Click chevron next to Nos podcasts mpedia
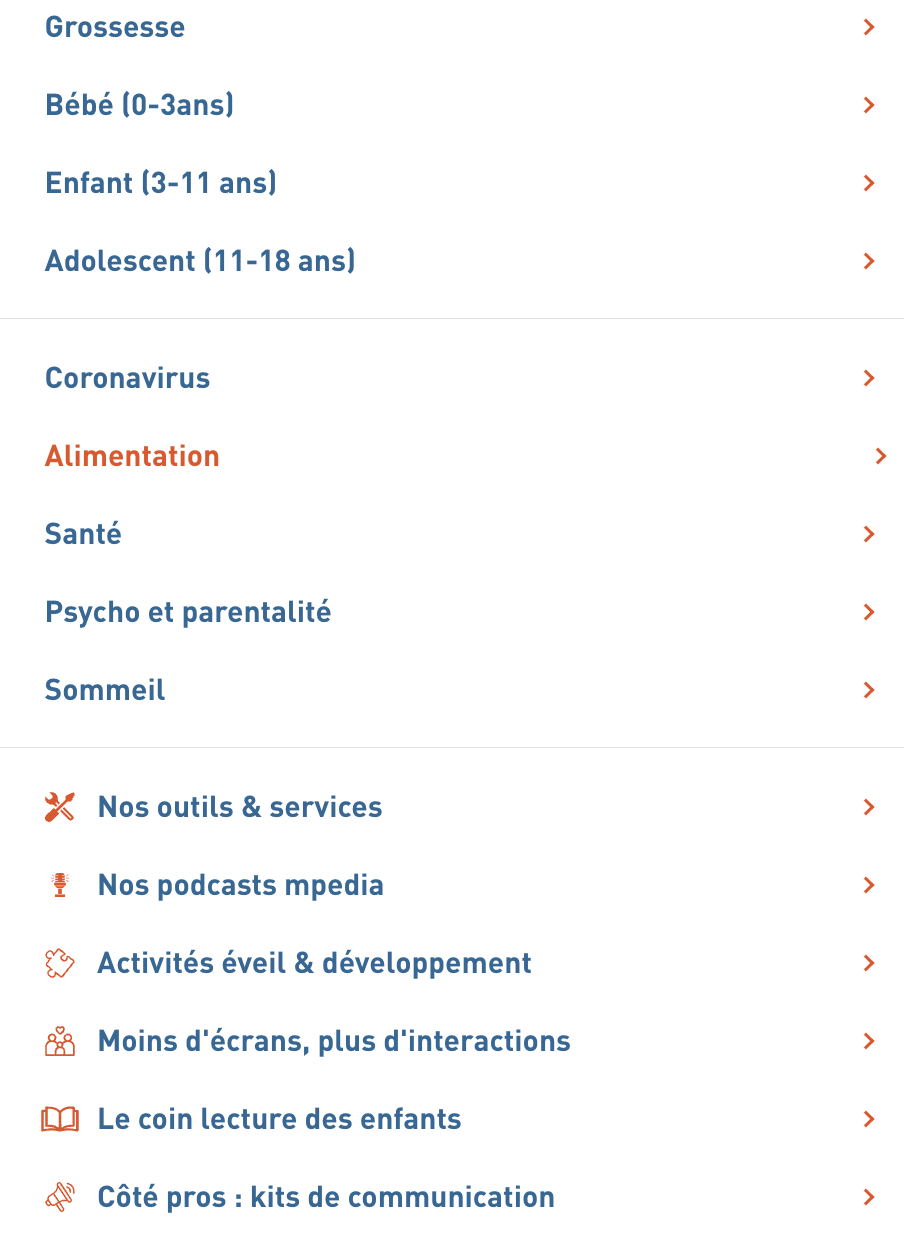Screen dimensions: 904x1246 868,885
